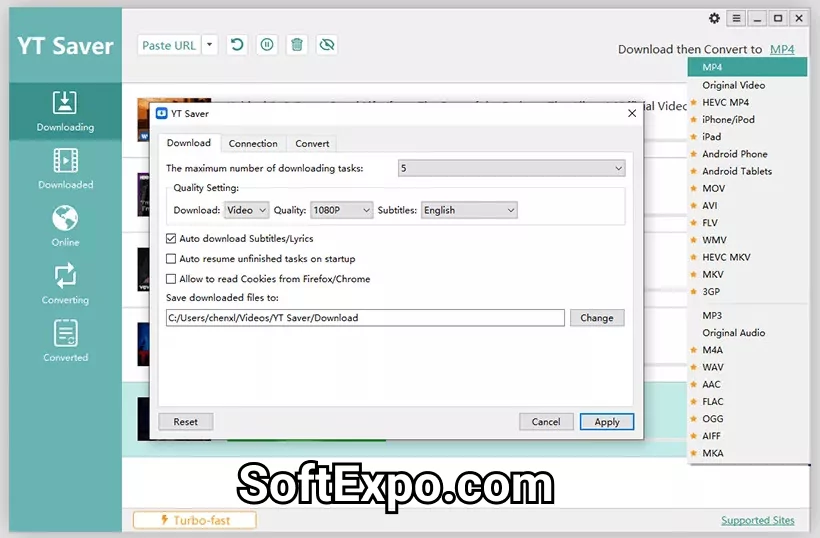Viewport: 820px width, 538px height.
Task: Open the hamburger menu icon
Action: pos(736,18)
